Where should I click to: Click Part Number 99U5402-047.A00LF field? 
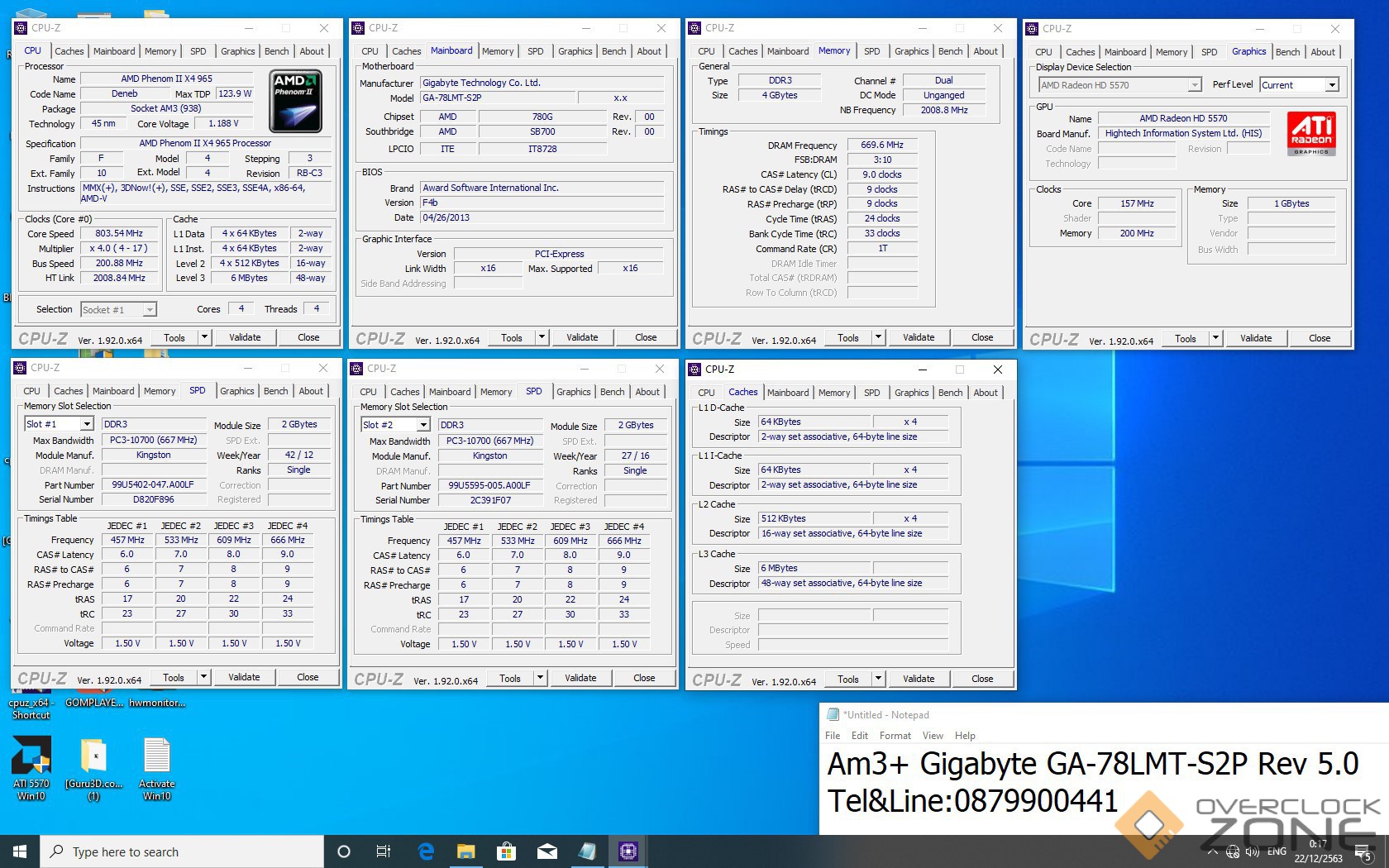(x=154, y=485)
